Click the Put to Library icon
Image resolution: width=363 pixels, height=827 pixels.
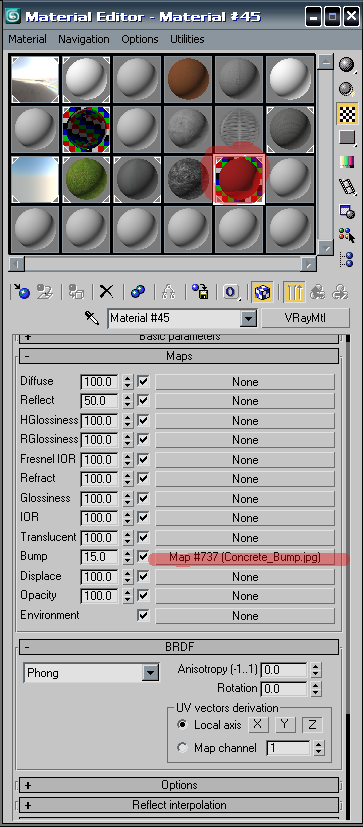[200, 292]
